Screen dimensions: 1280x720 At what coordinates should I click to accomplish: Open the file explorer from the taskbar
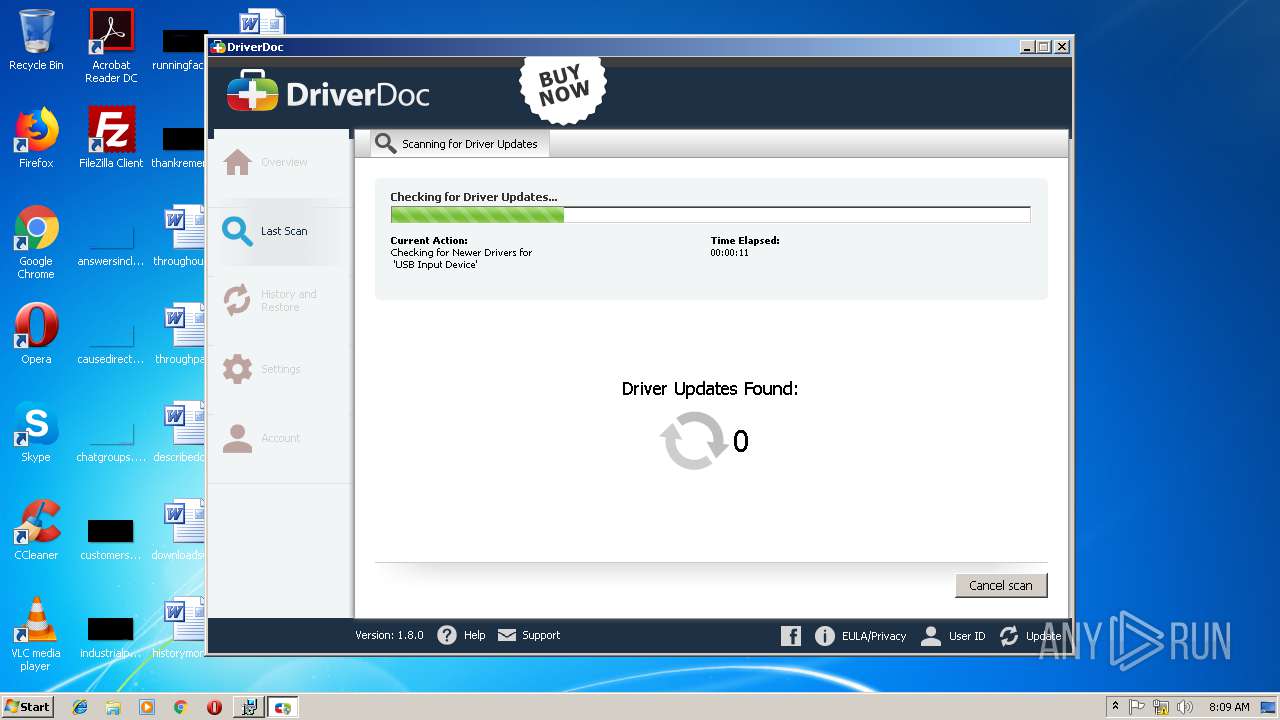(x=113, y=707)
